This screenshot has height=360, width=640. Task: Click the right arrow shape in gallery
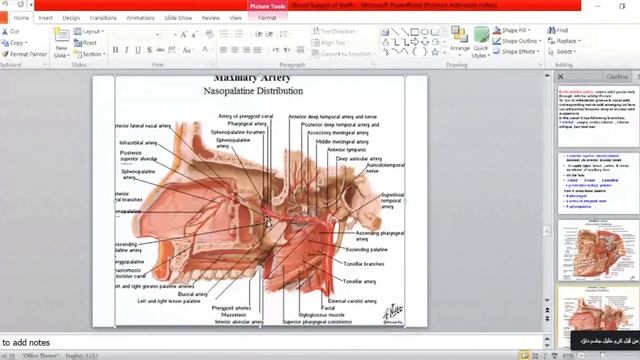point(415,42)
